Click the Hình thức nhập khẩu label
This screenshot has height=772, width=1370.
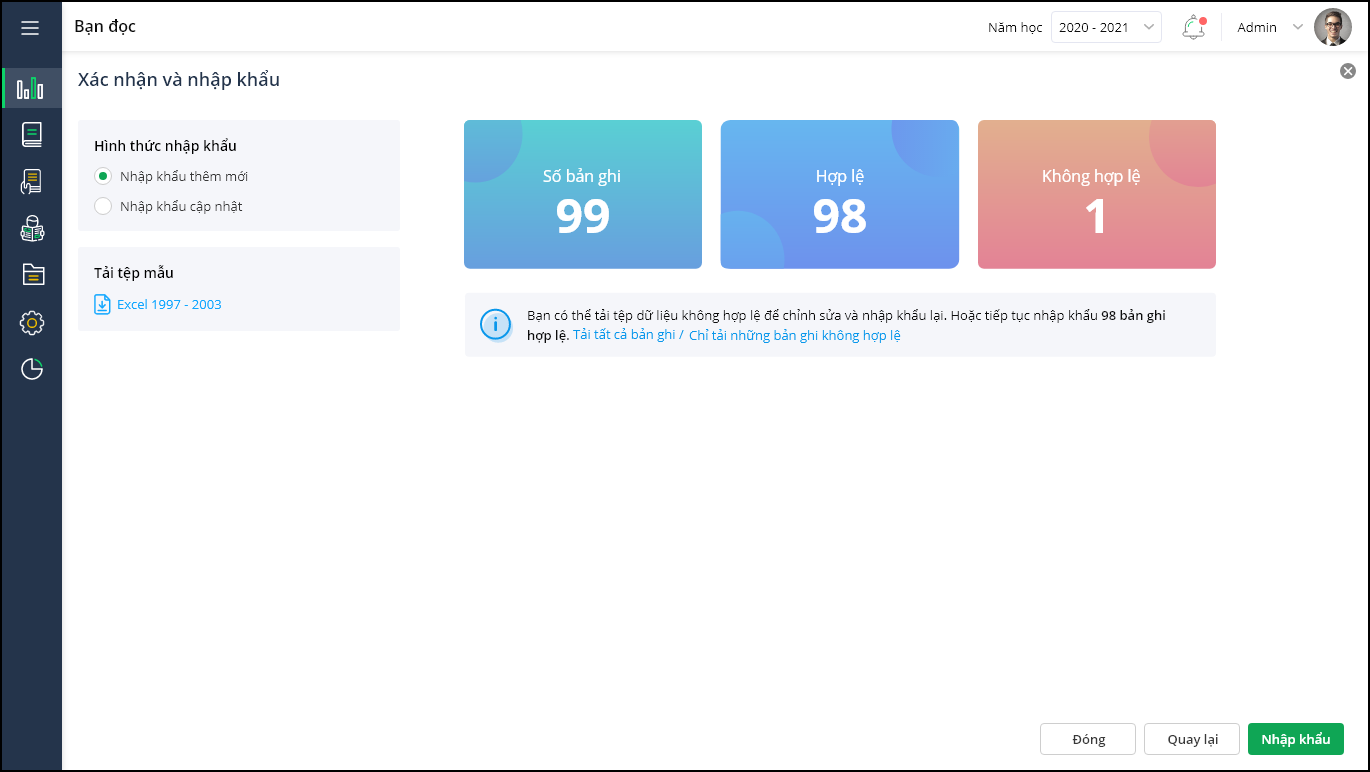click(x=165, y=146)
